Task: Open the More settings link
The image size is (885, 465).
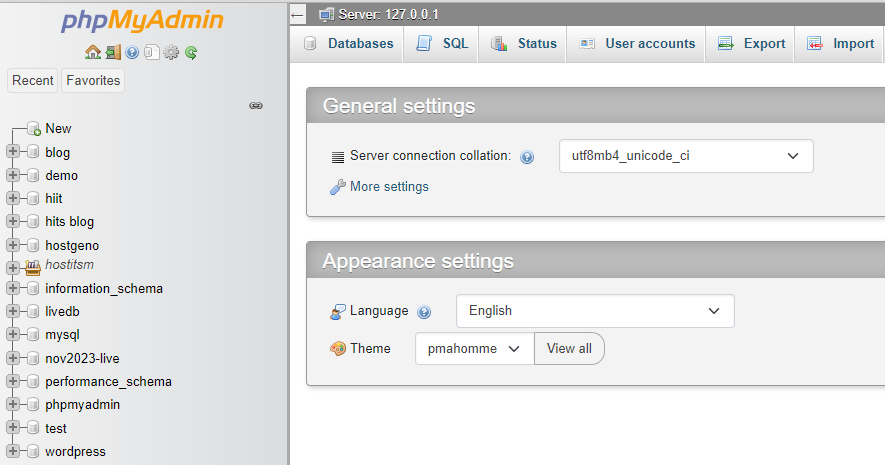Action: pos(389,187)
